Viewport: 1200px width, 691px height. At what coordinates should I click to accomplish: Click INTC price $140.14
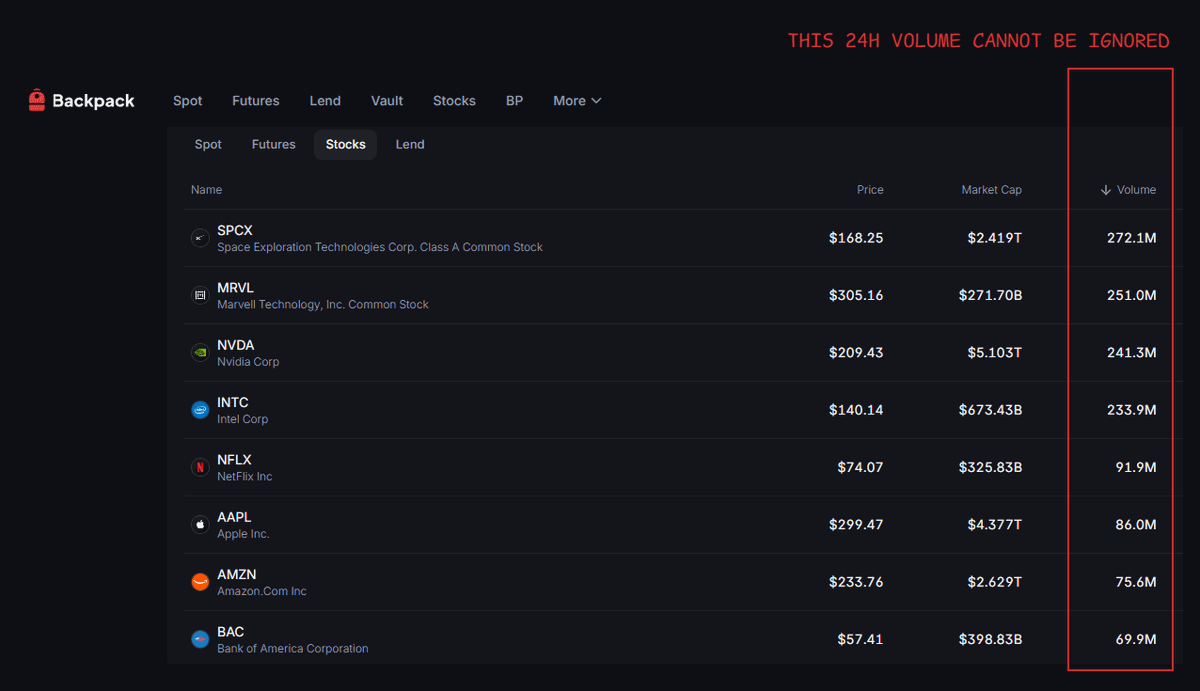[856, 410]
